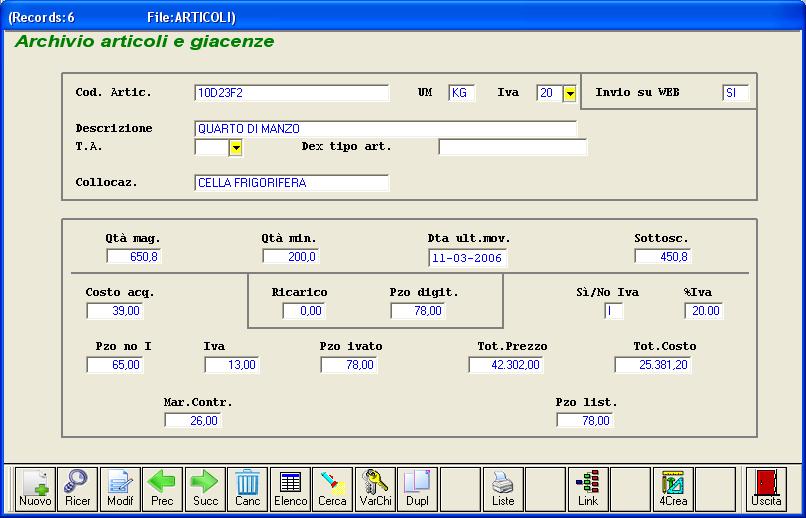The image size is (806, 518).
Task: Click the Collocaz. field CELLA FRIGORIFERA
Action: click(x=292, y=183)
